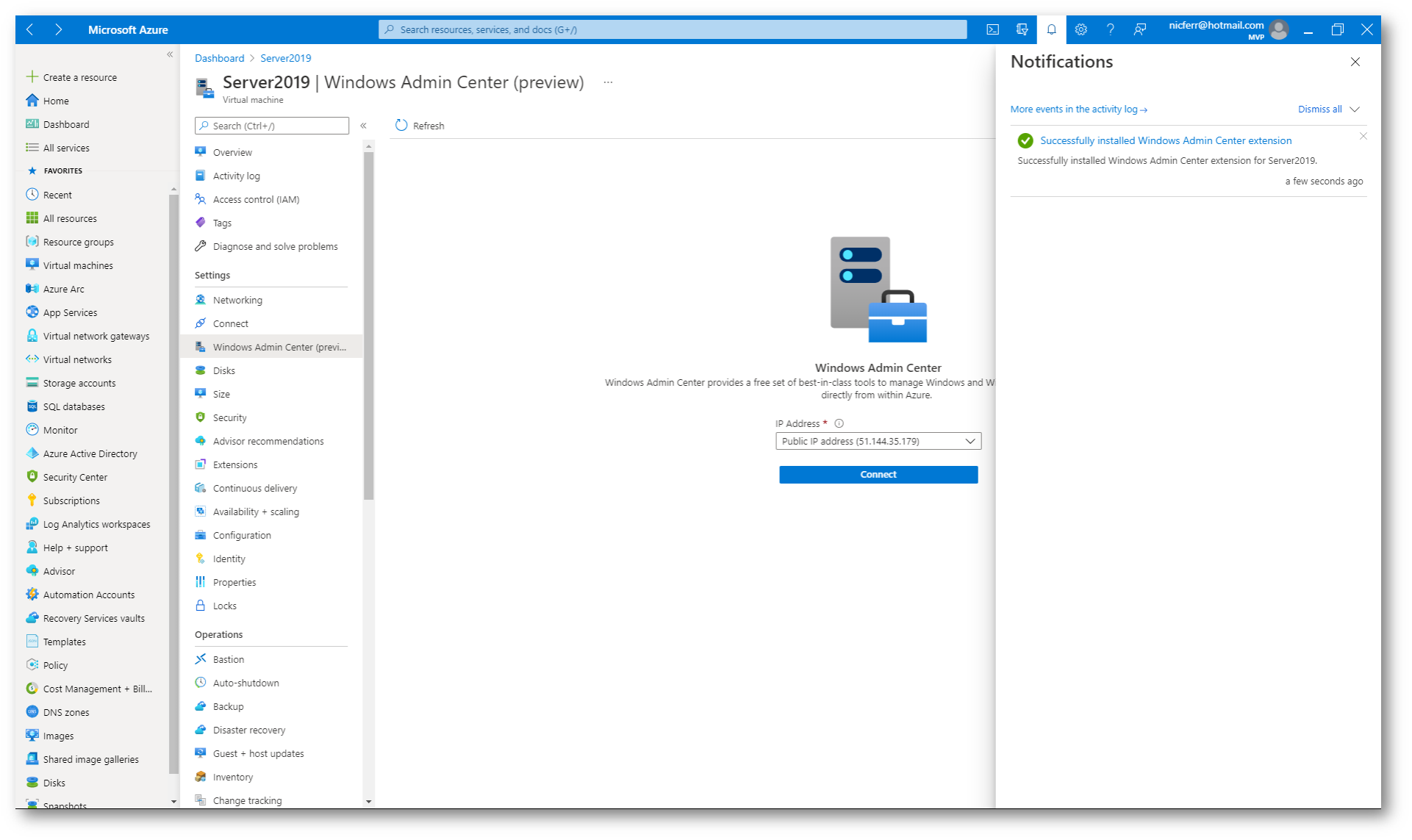
Task: Click Dismiss all notifications link
Action: (1319, 110)
